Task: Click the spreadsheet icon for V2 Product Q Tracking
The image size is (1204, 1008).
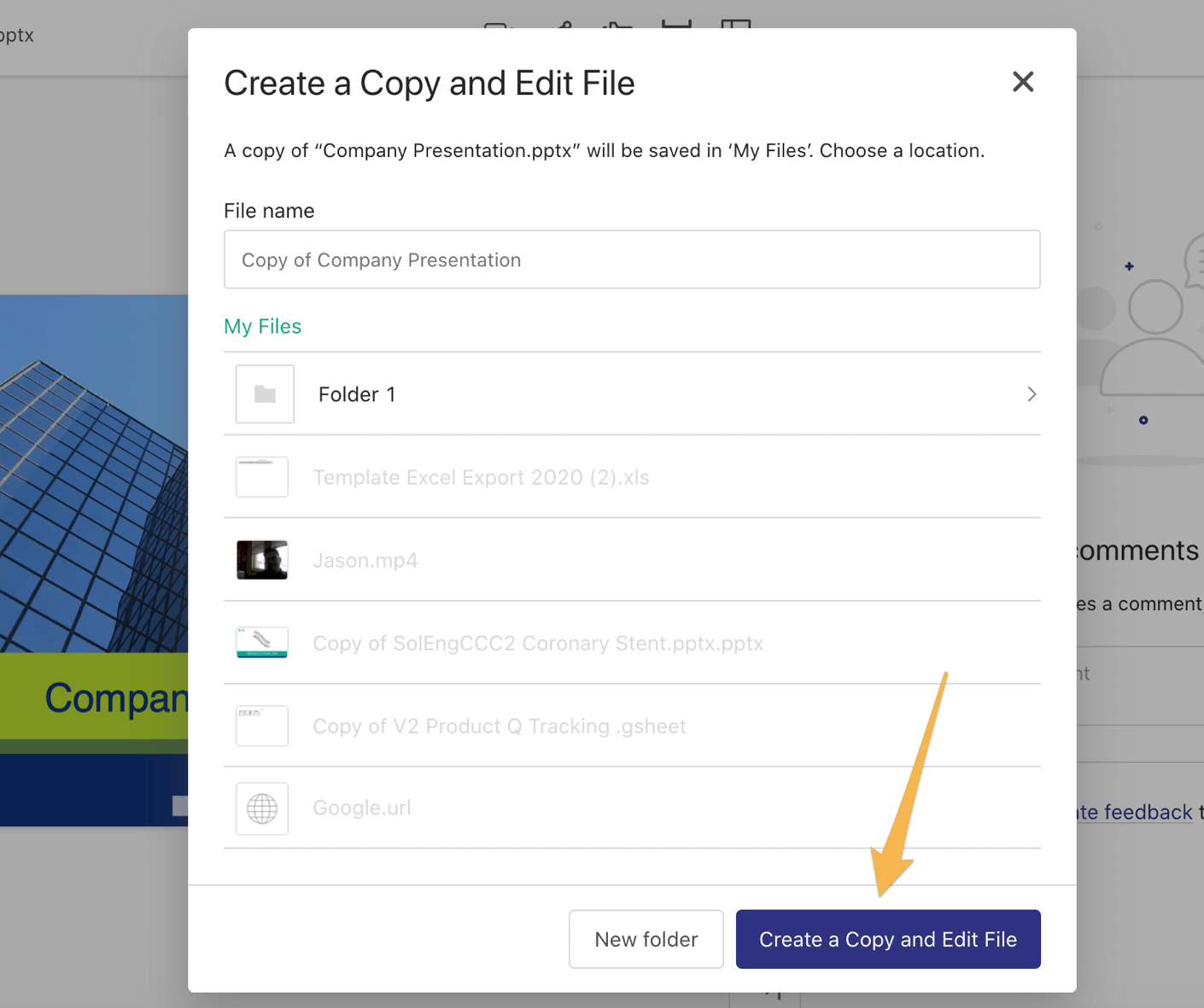Action: (262, 725)
